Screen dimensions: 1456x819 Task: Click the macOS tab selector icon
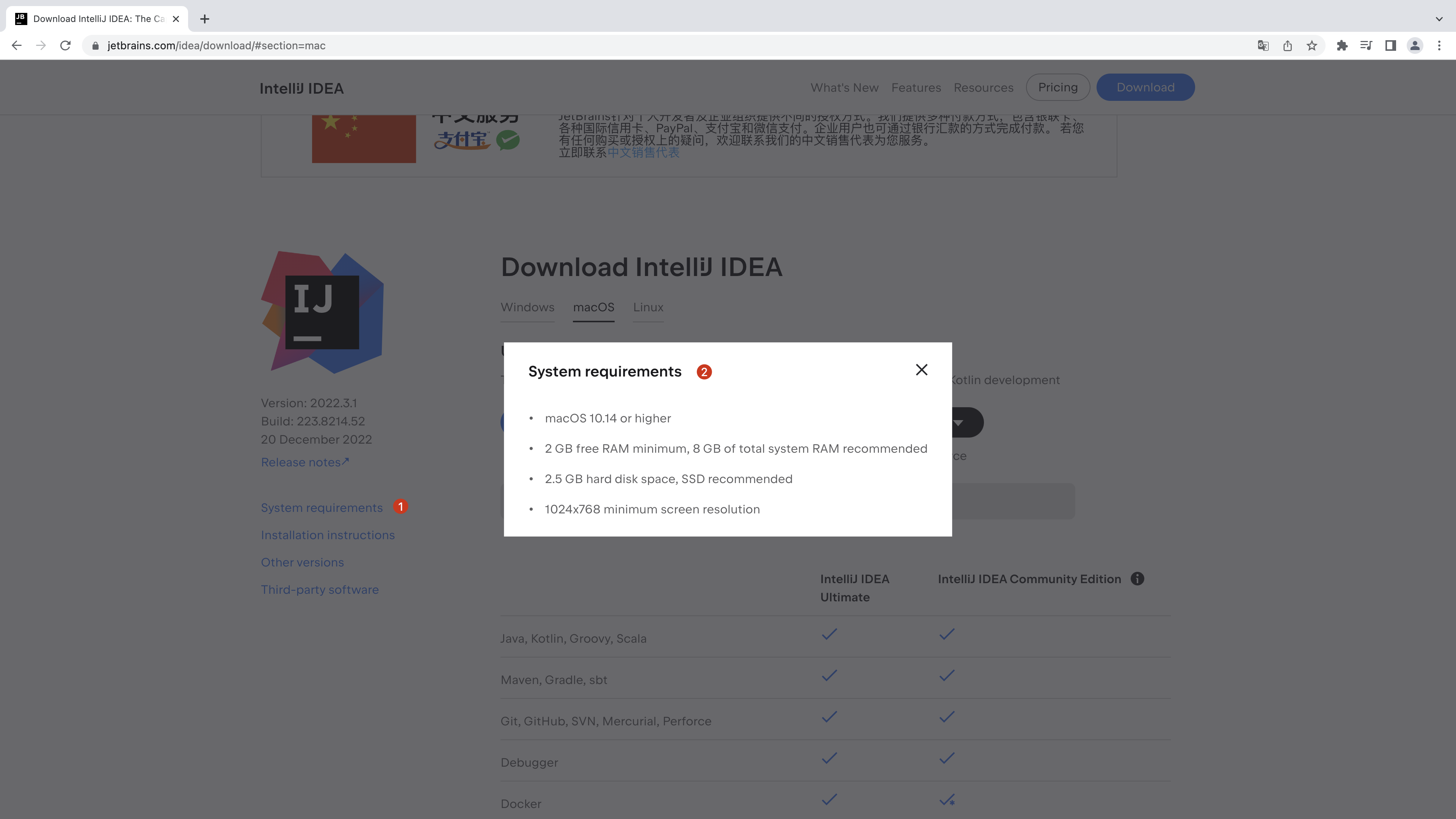click(593, 307)
